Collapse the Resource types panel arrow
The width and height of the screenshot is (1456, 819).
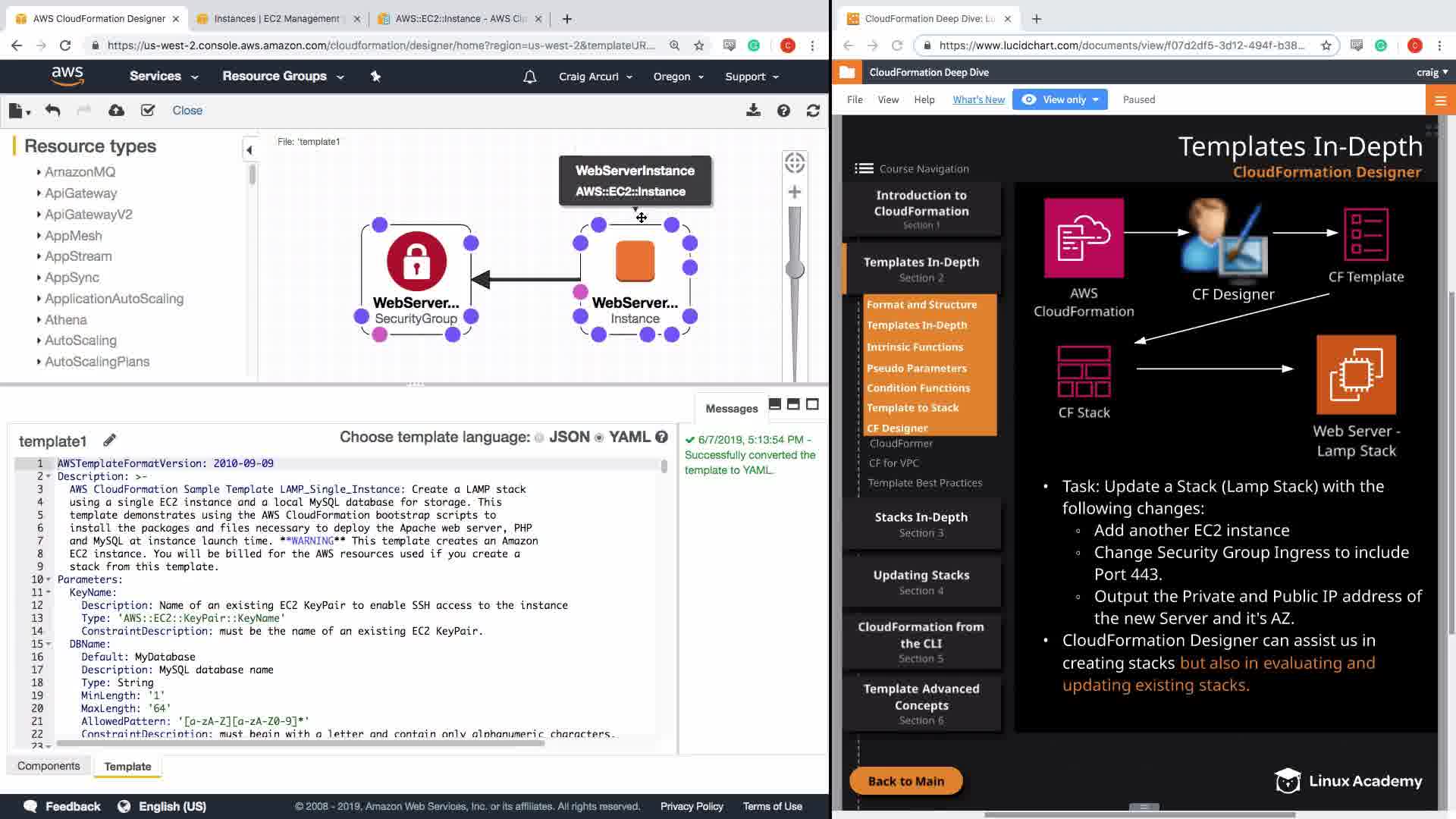point(249,150)
